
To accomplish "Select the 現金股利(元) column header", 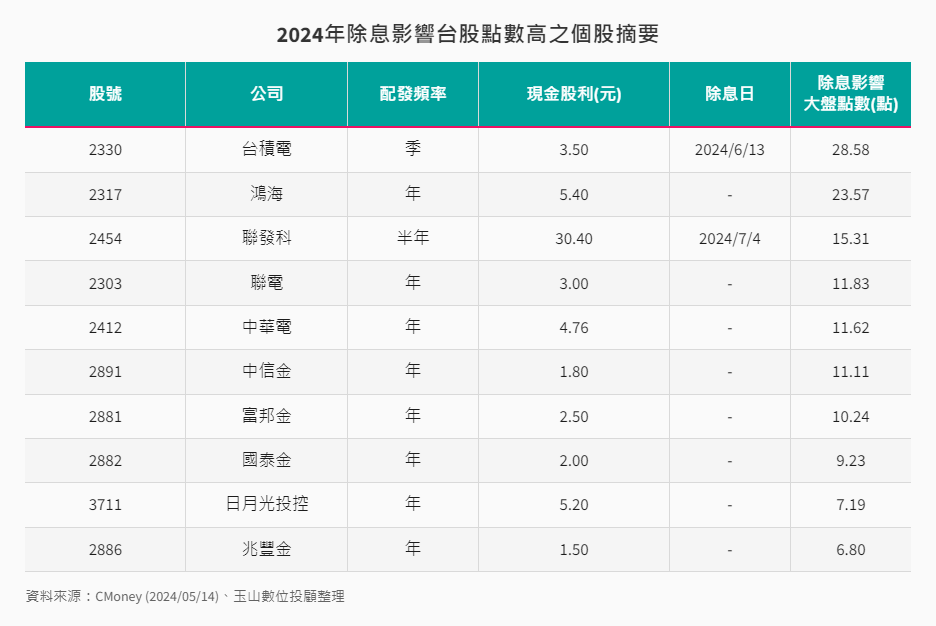I will tap(574, 94).
